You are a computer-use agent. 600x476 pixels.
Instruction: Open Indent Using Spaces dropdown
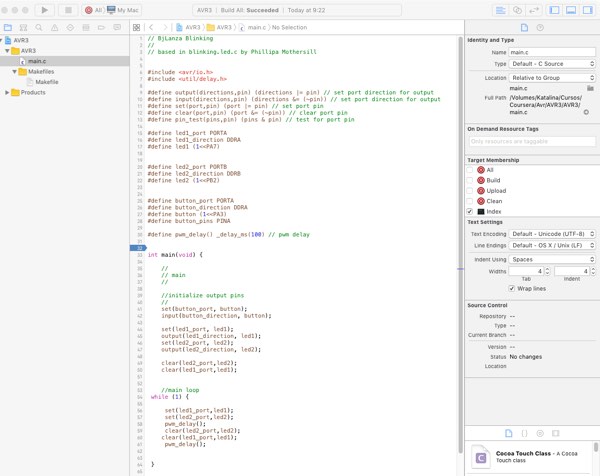tap(552, 259)
